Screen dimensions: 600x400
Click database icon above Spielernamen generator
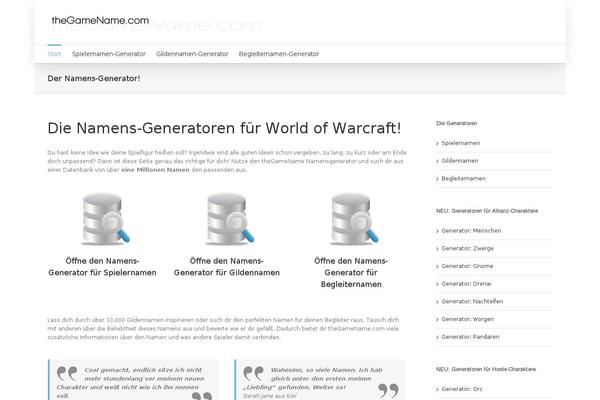[105, 219]
